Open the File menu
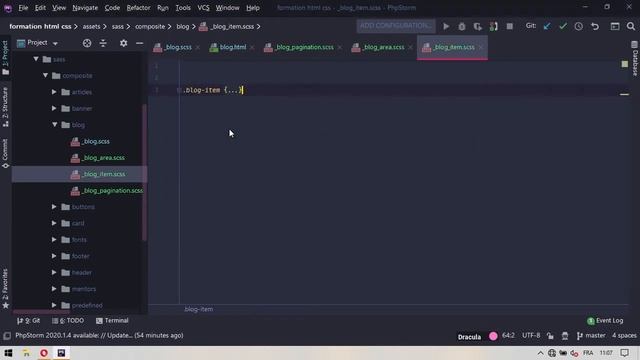Screen dimensions: 640x360 23,8
